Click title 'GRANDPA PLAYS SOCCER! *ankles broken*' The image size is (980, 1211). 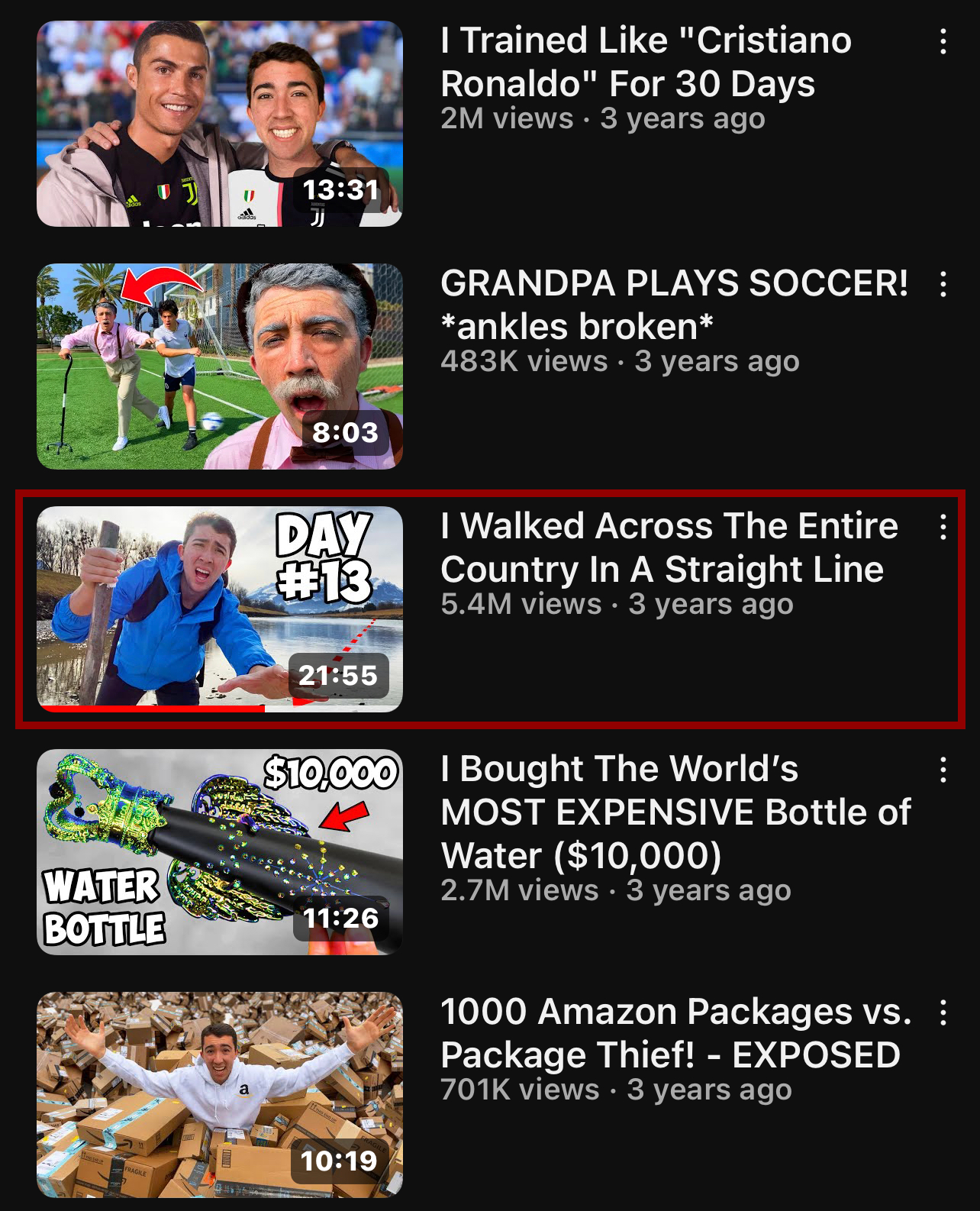(x=675, y=305)
